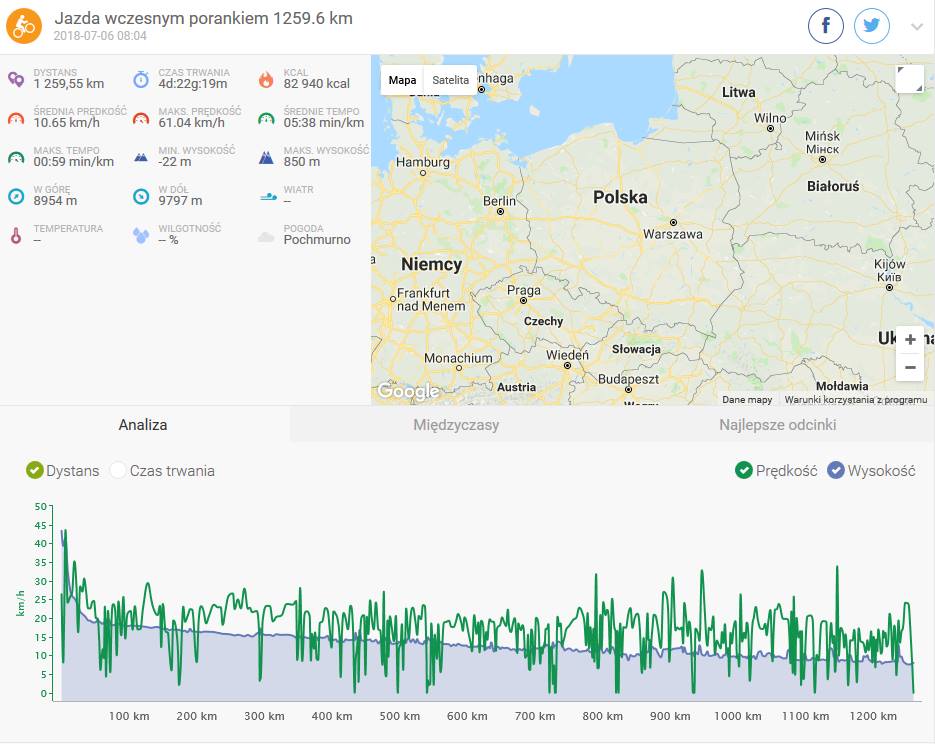Click the 100 km label on chart axis
Viewport: 935px width, 744px height.
point(129,716)
